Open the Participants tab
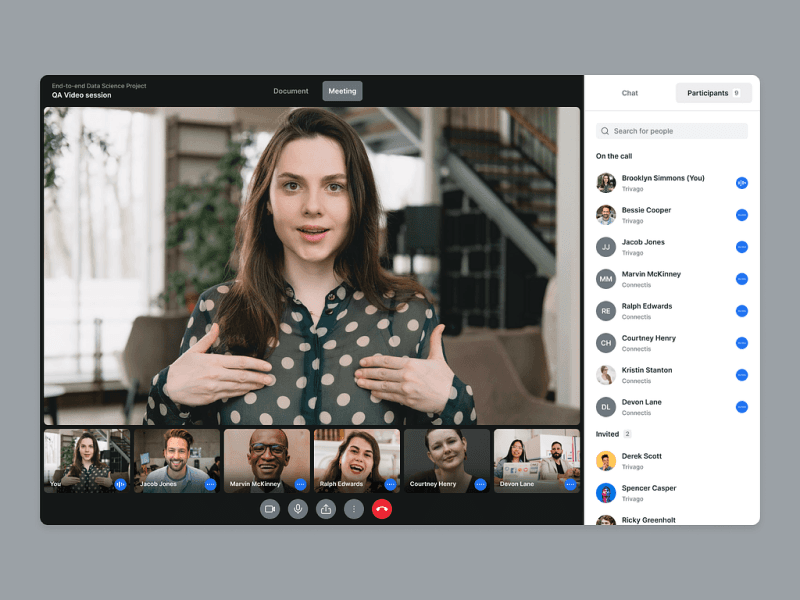Viewport: 800px width, 600px height. coord(713,93)
